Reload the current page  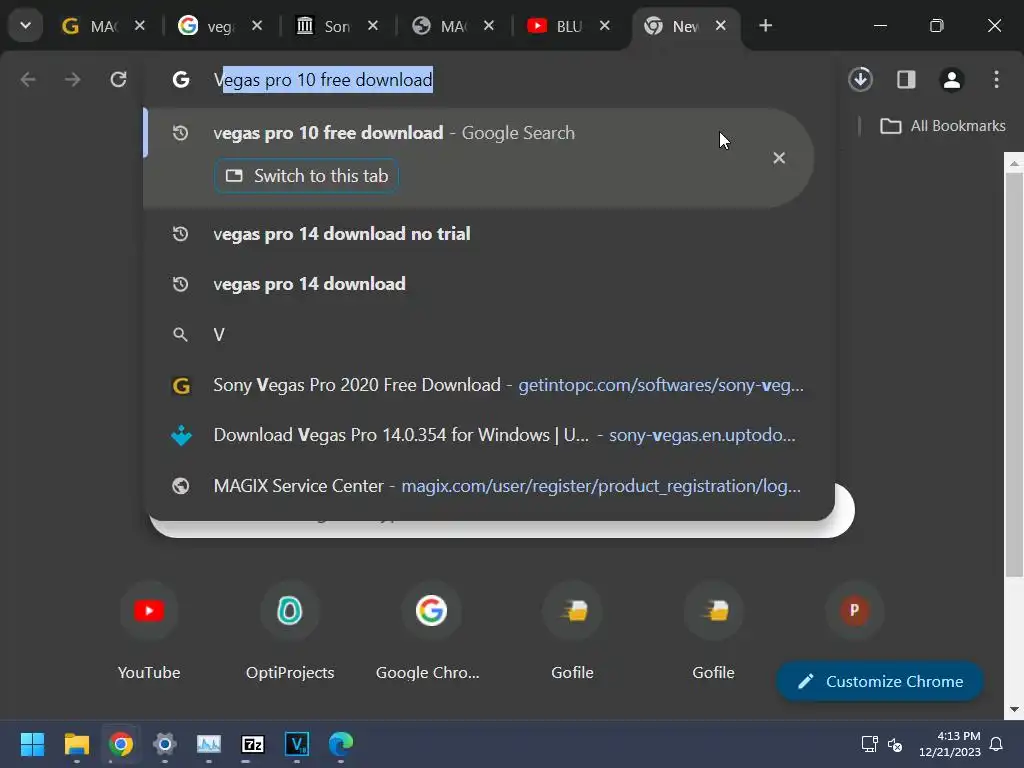(x=118, y=80)
